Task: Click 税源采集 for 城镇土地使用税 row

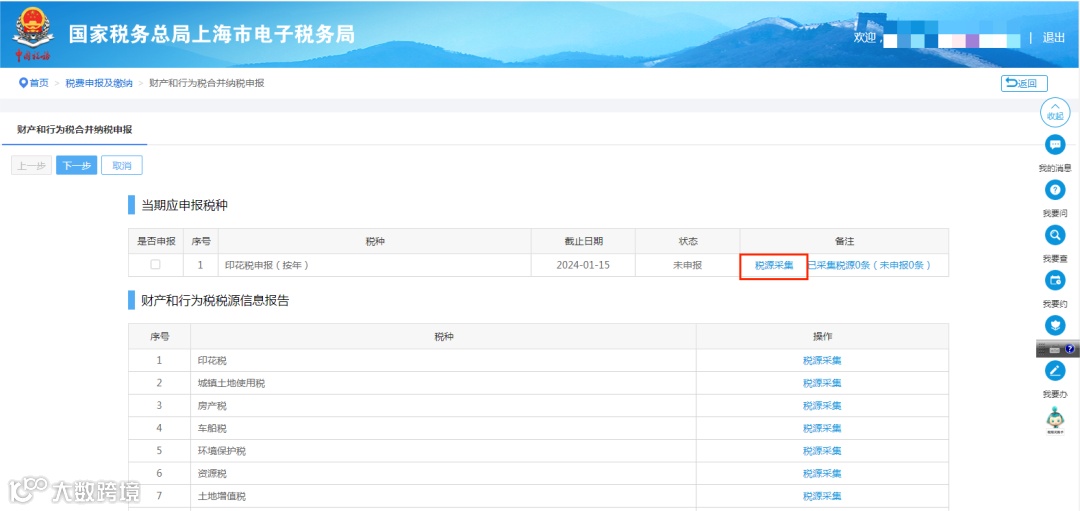Action: (822, 383)
